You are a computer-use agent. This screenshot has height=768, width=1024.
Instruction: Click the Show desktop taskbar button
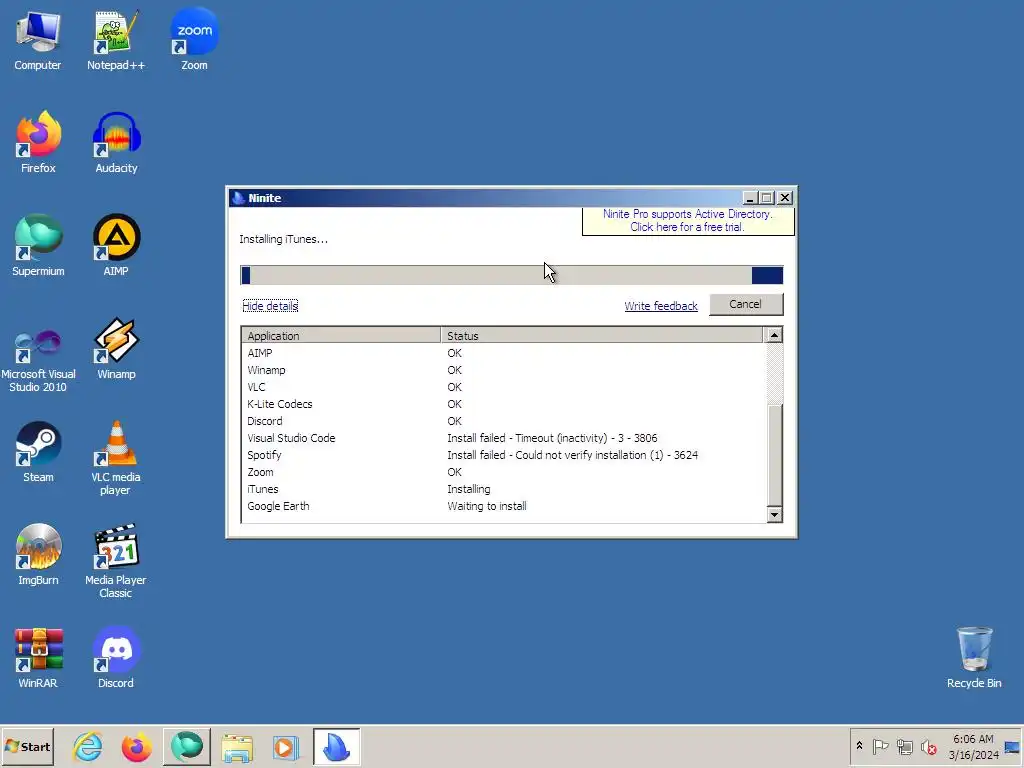tap(1013, 747)
